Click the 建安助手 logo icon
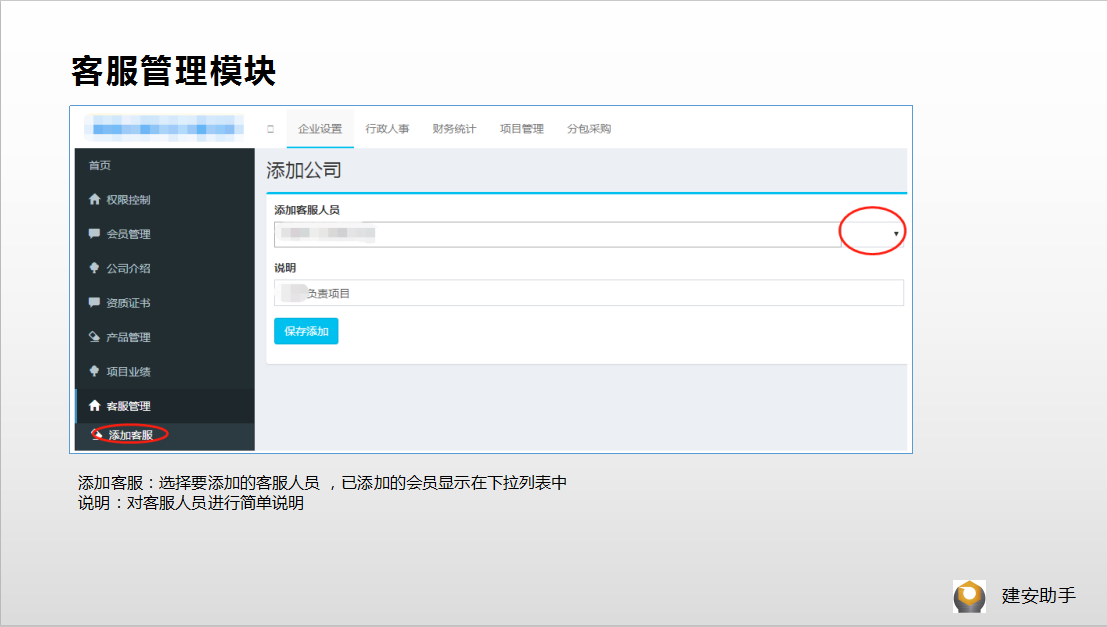1107x627 pixels. pyautogui.click(x=969, y=597)
